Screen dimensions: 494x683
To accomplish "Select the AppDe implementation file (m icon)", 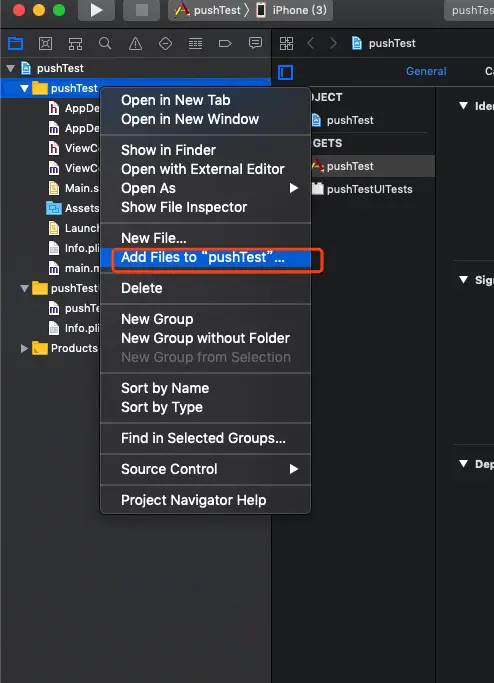I will [74, 128].
